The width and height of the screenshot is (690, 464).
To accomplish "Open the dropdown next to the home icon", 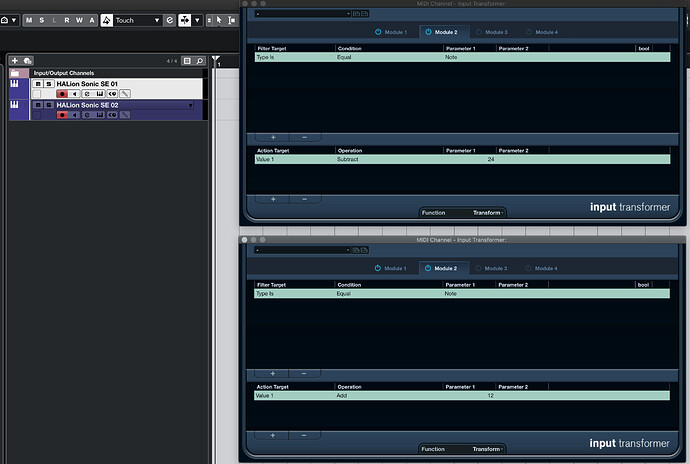I will pos(14,20).
